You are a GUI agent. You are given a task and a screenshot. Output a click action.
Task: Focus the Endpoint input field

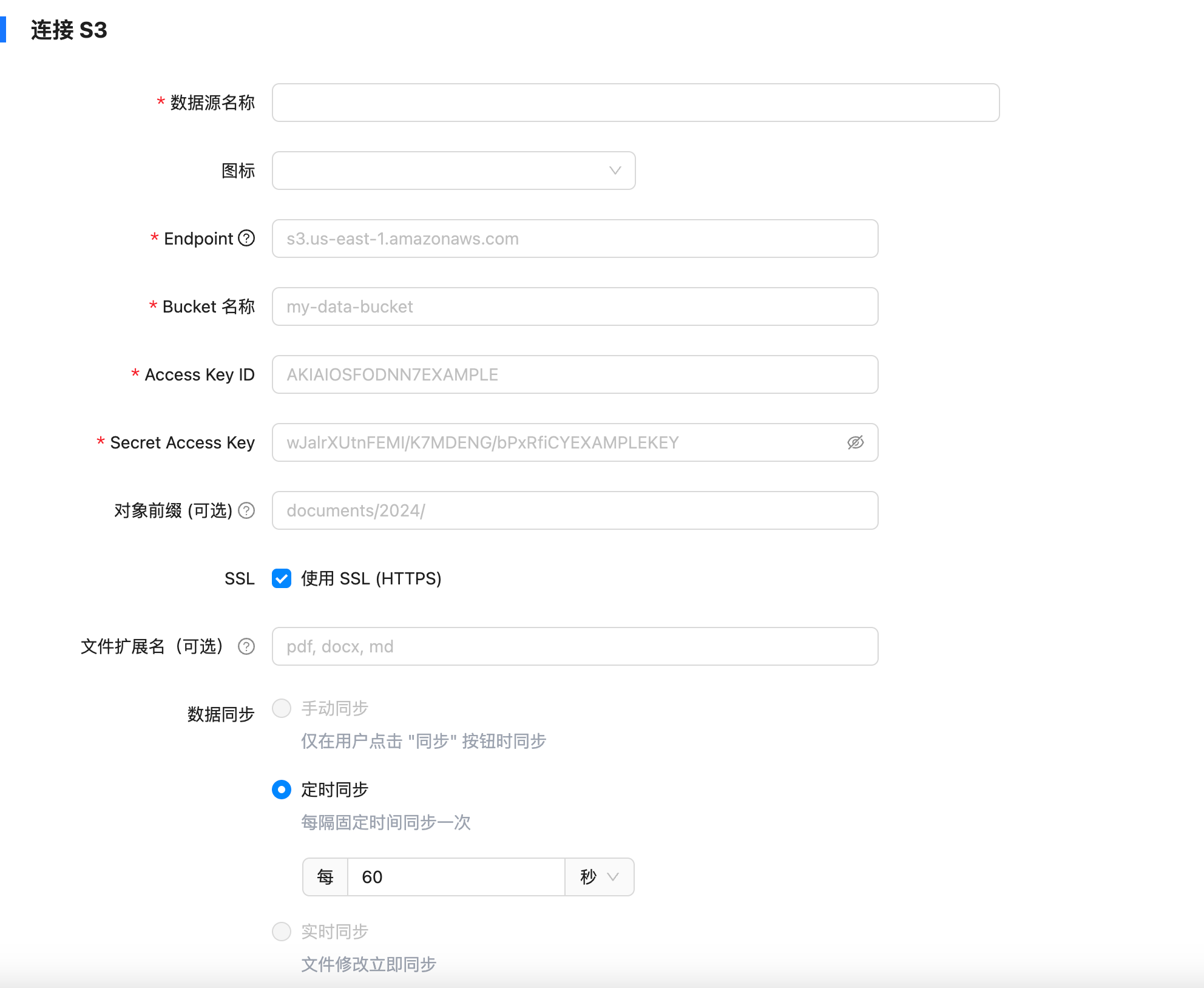[575, 239]
